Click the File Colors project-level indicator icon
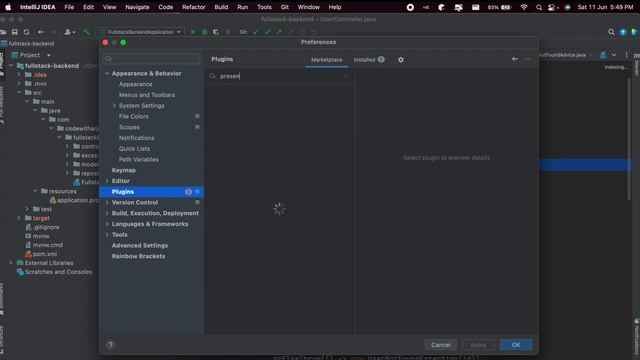The width and height of the screenshot is (640, 360). (198, 116)
